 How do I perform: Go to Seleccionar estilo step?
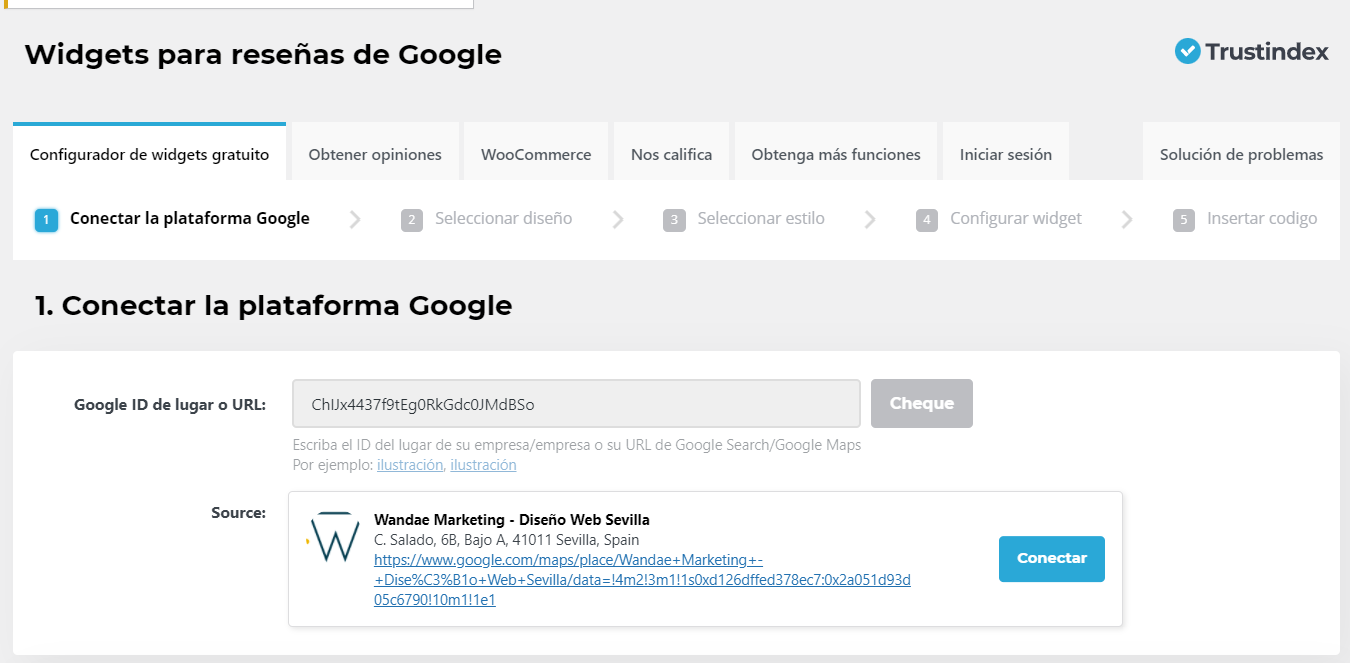point(761,218)
